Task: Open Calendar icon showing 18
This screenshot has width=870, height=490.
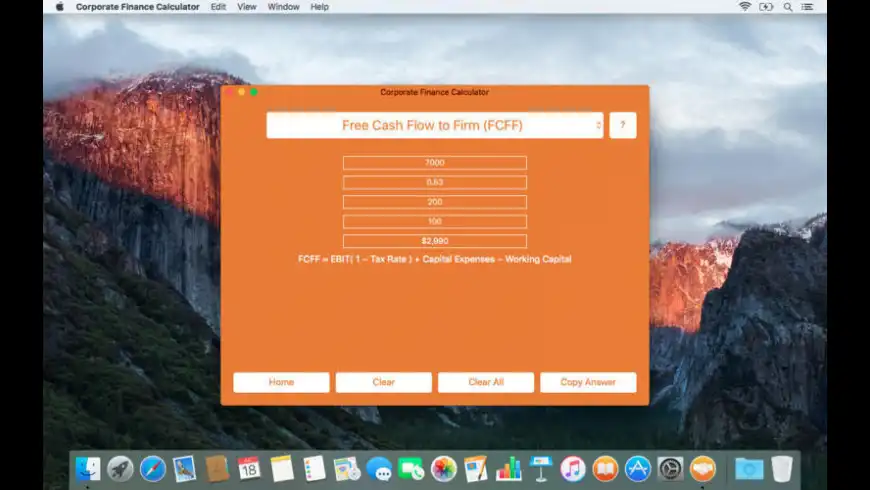Action: 249,469
